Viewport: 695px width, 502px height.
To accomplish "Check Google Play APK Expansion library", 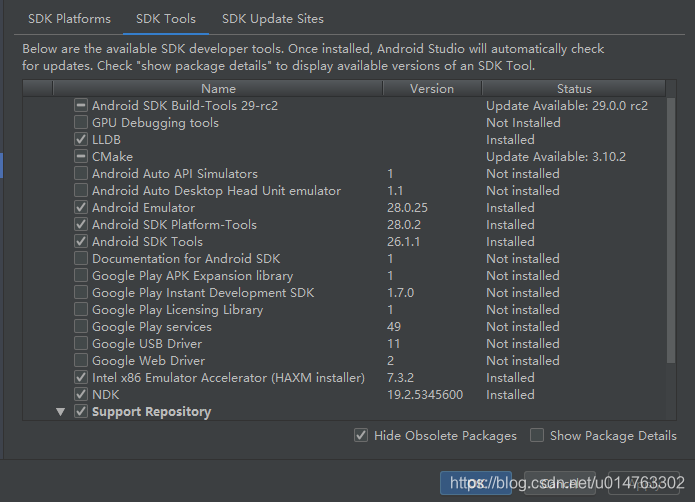I will click(x=81, y=275).
